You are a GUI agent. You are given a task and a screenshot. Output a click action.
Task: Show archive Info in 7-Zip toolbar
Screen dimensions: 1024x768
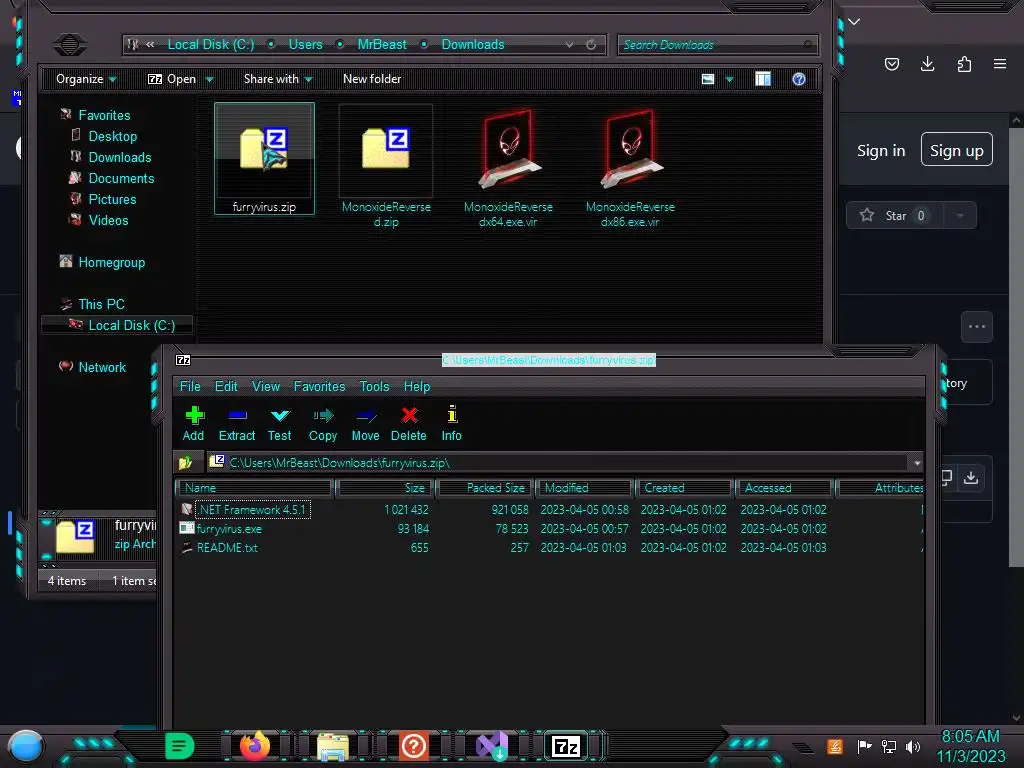coord(451,424)
